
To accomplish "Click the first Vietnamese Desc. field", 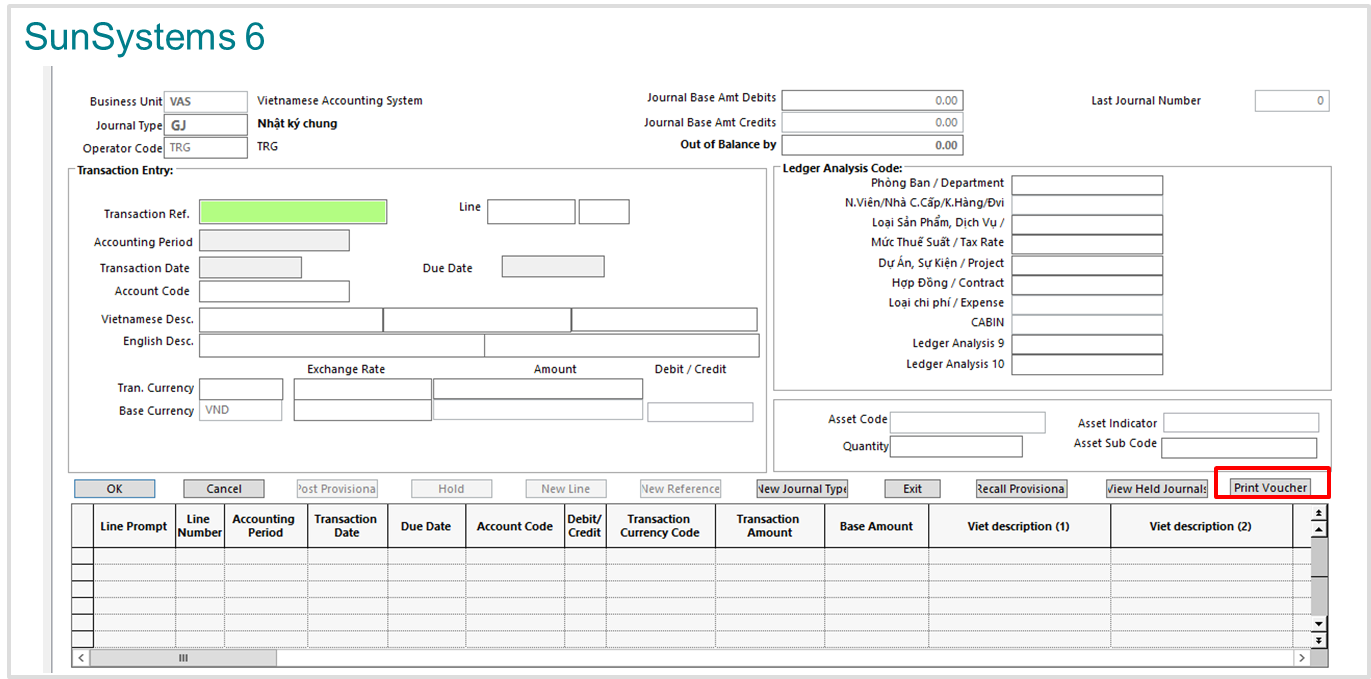I will click(291, 320).
